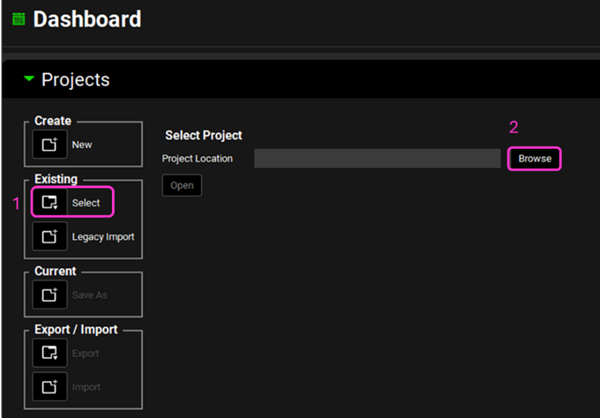Image resolution: width=600 pixels, height=418 pixels.
Task: Click the green Dashboard grid icon
Action: (18, 19)
